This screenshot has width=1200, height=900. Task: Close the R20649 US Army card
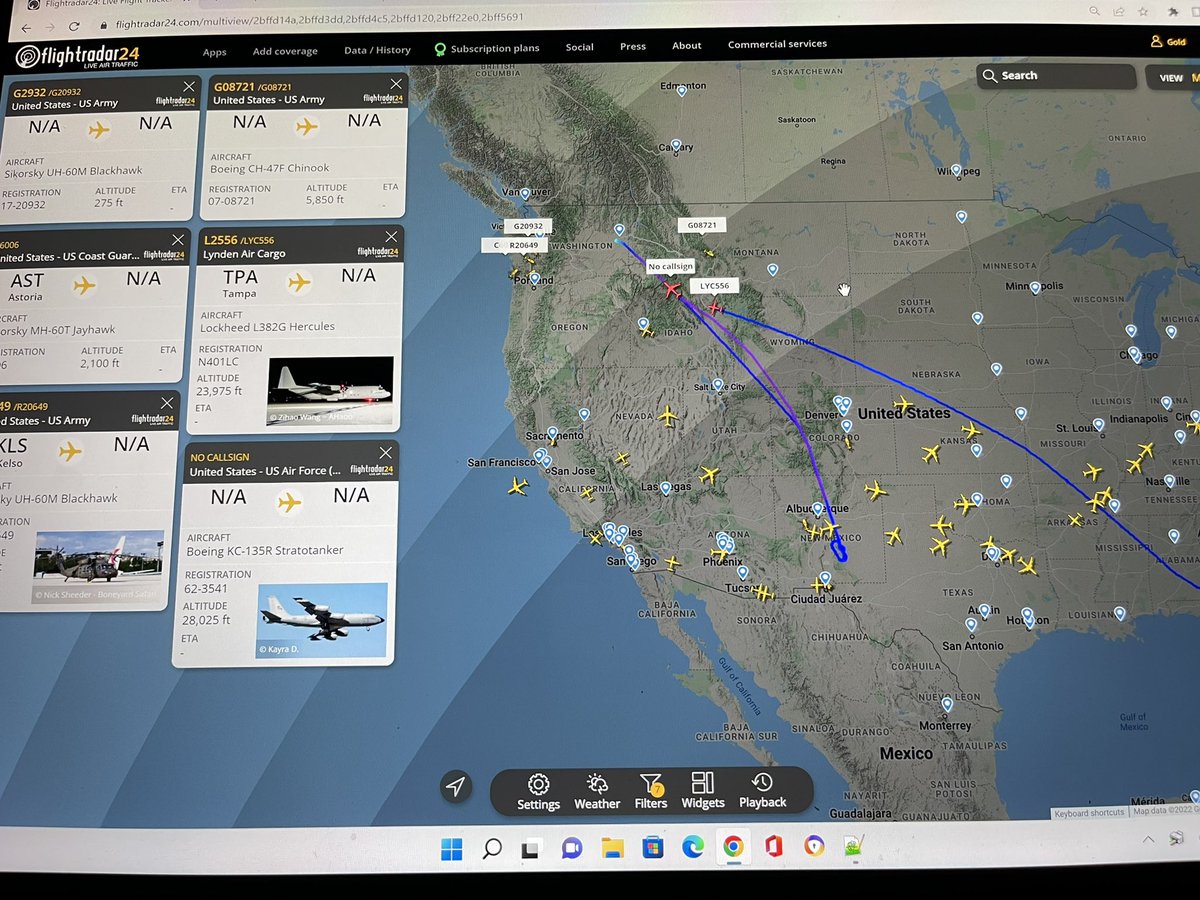click(167, 402)
